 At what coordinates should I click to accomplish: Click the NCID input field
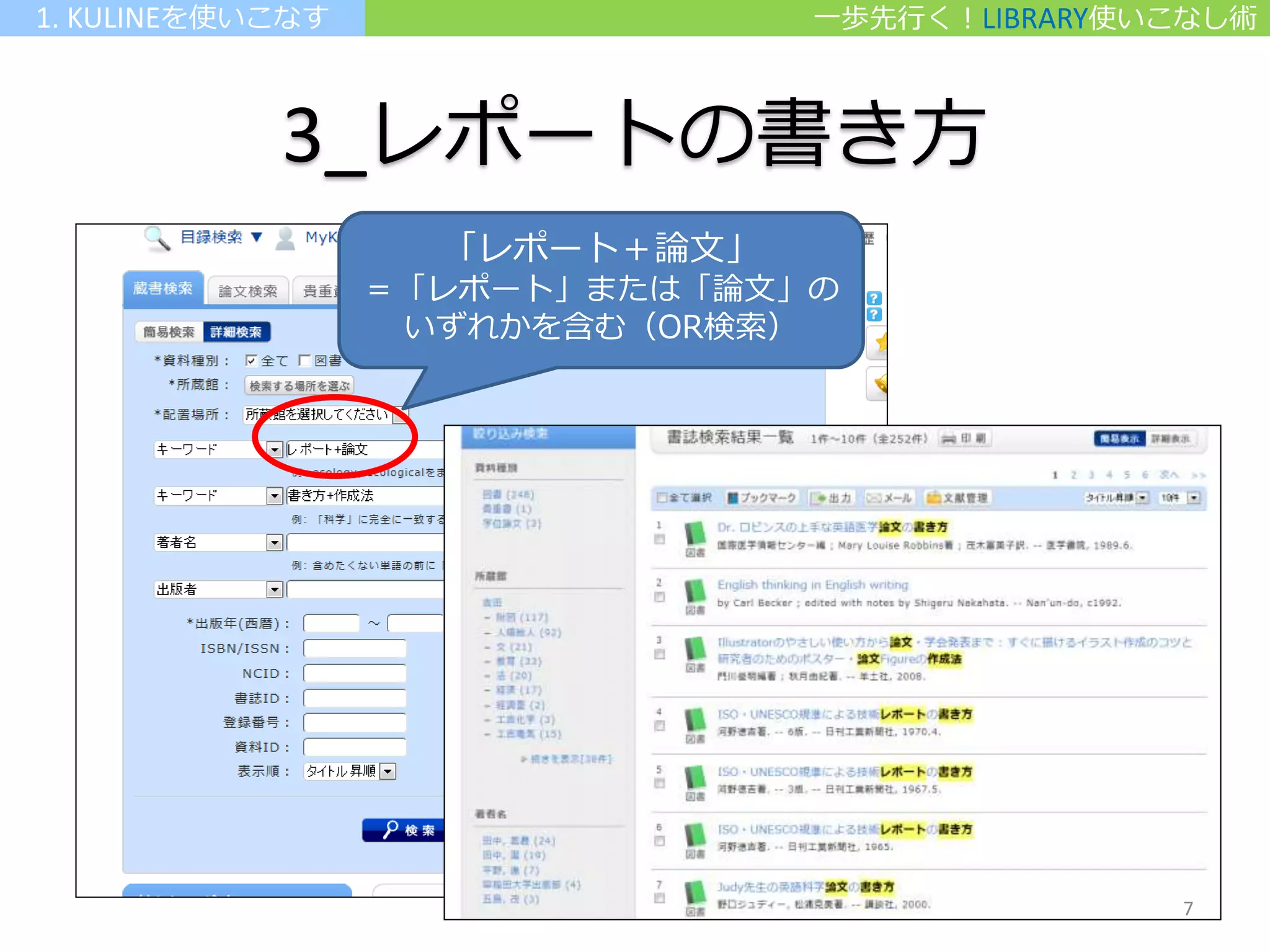[x=355, y=673]
